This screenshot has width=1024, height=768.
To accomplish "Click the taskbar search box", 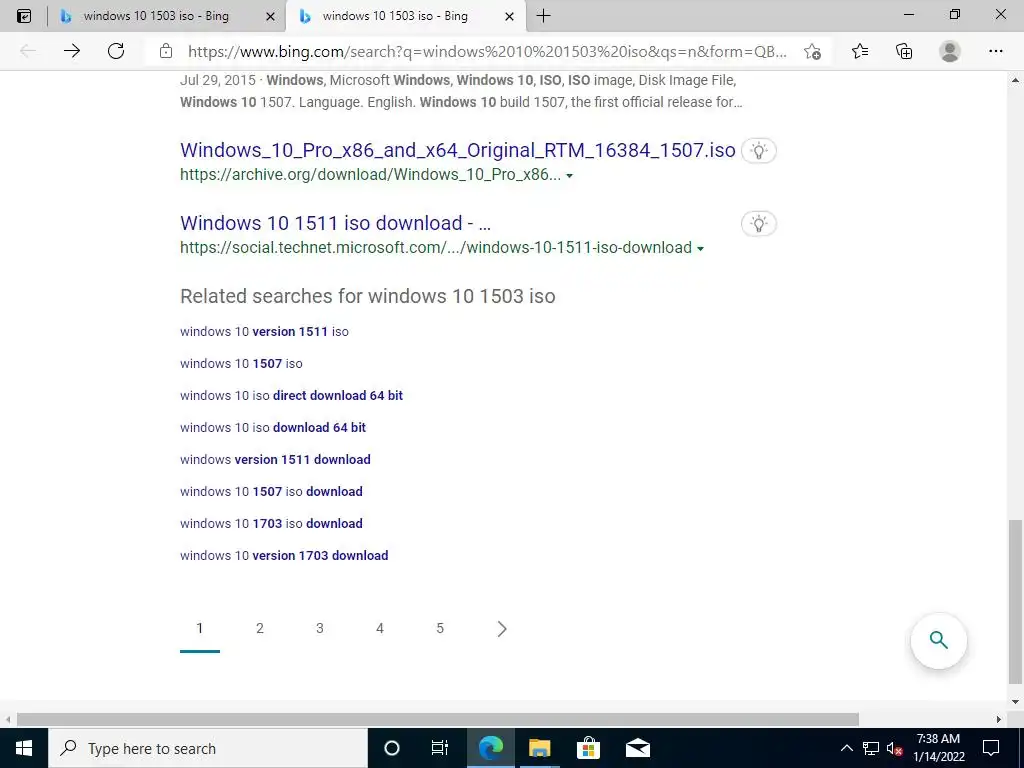I will (208, 748).
